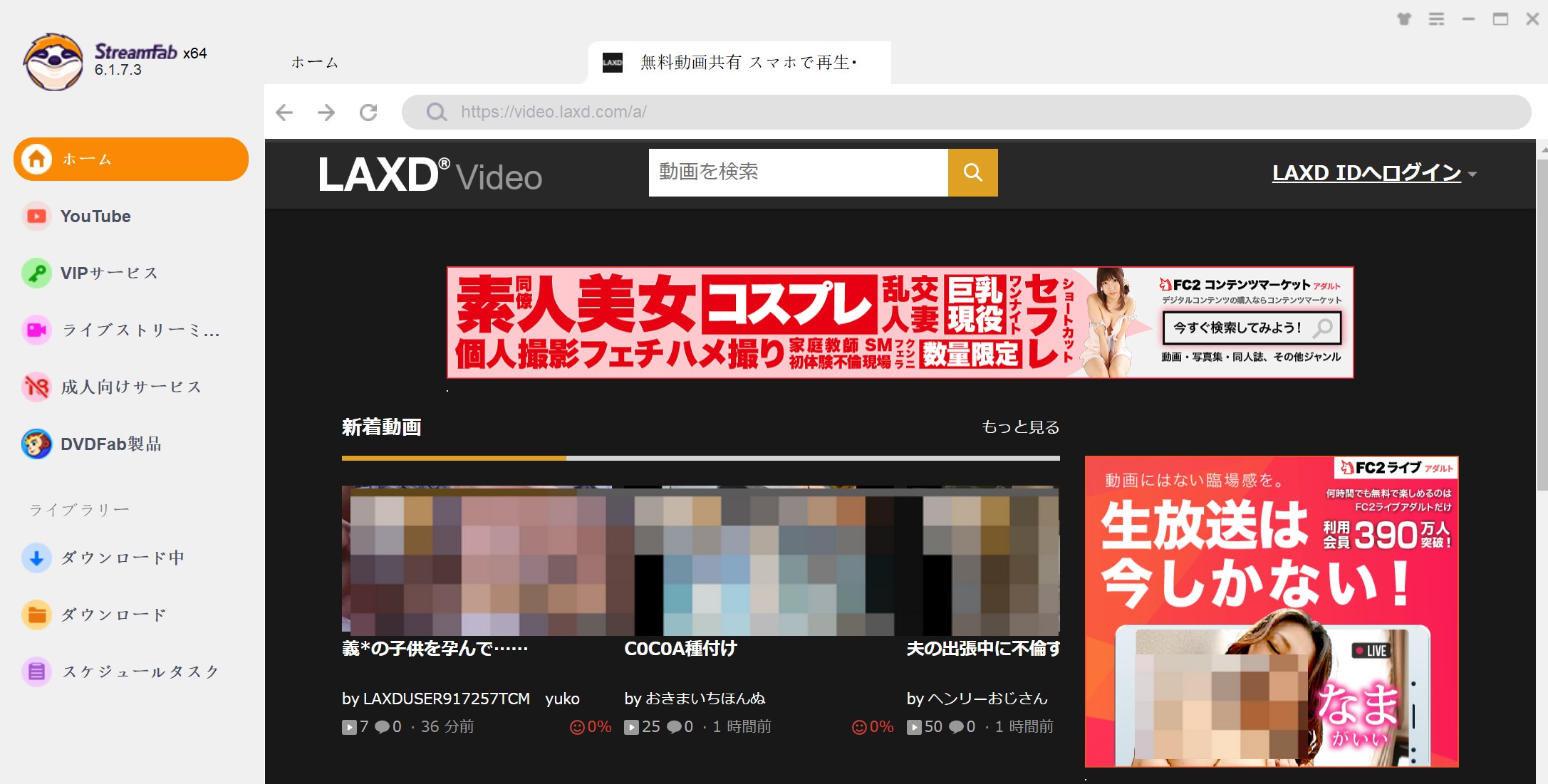Click the shirt skin icon in title bar
This screenshot has height=784, width=1548.
click(1404, 19)
